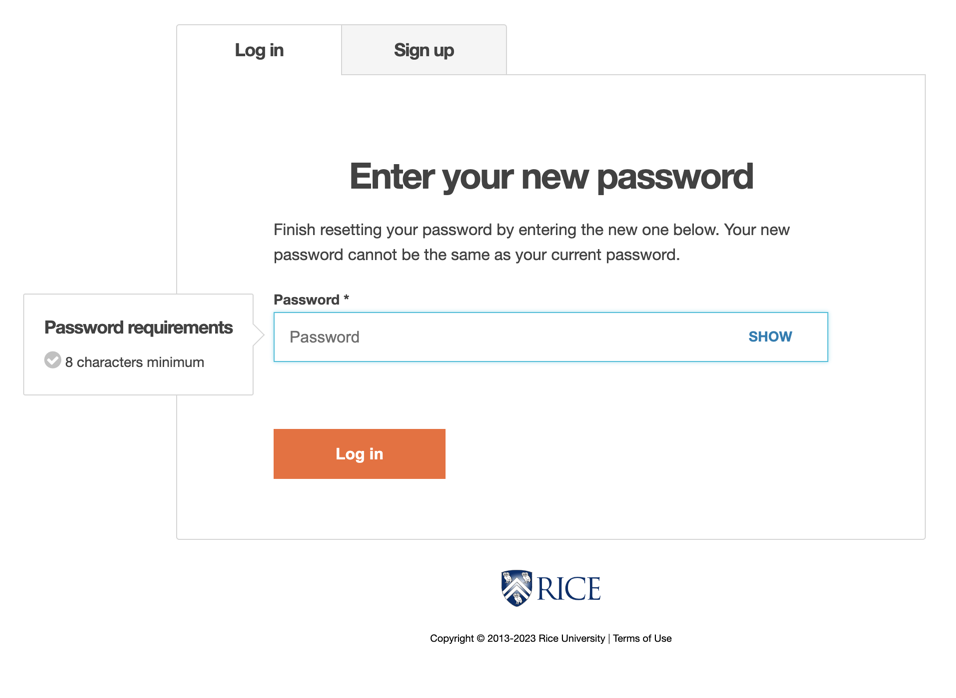Select the 'Enter your new password' heading
This screenshot has height=698, width=956.
tap(550, 176)
